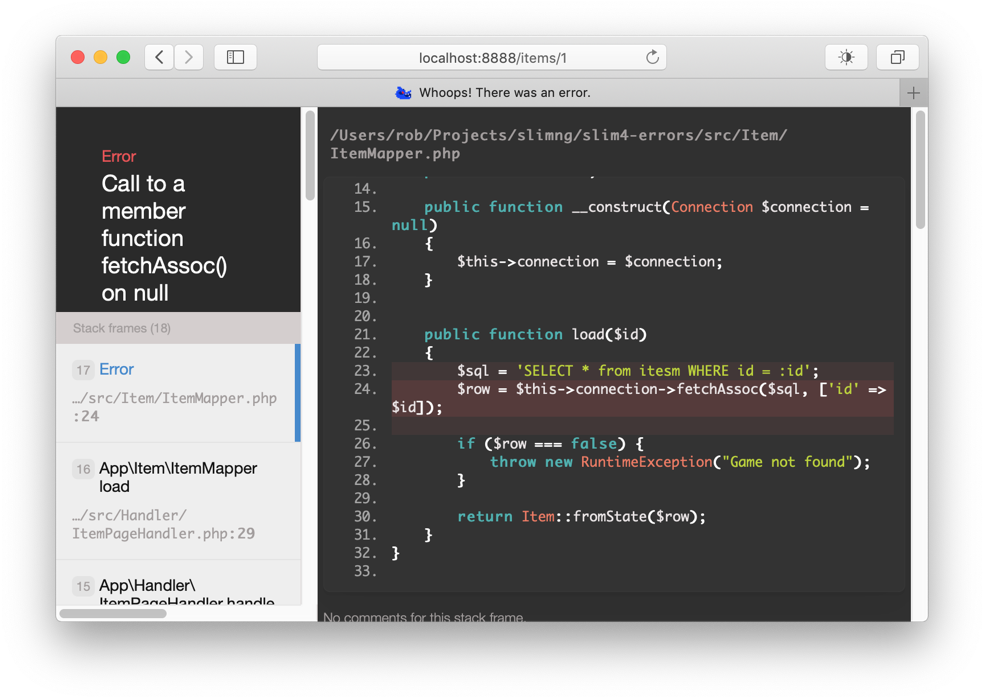983x697 pixels.
Task: Go forward with the Safari forward arrow
Action: click(x=189, y=57)
